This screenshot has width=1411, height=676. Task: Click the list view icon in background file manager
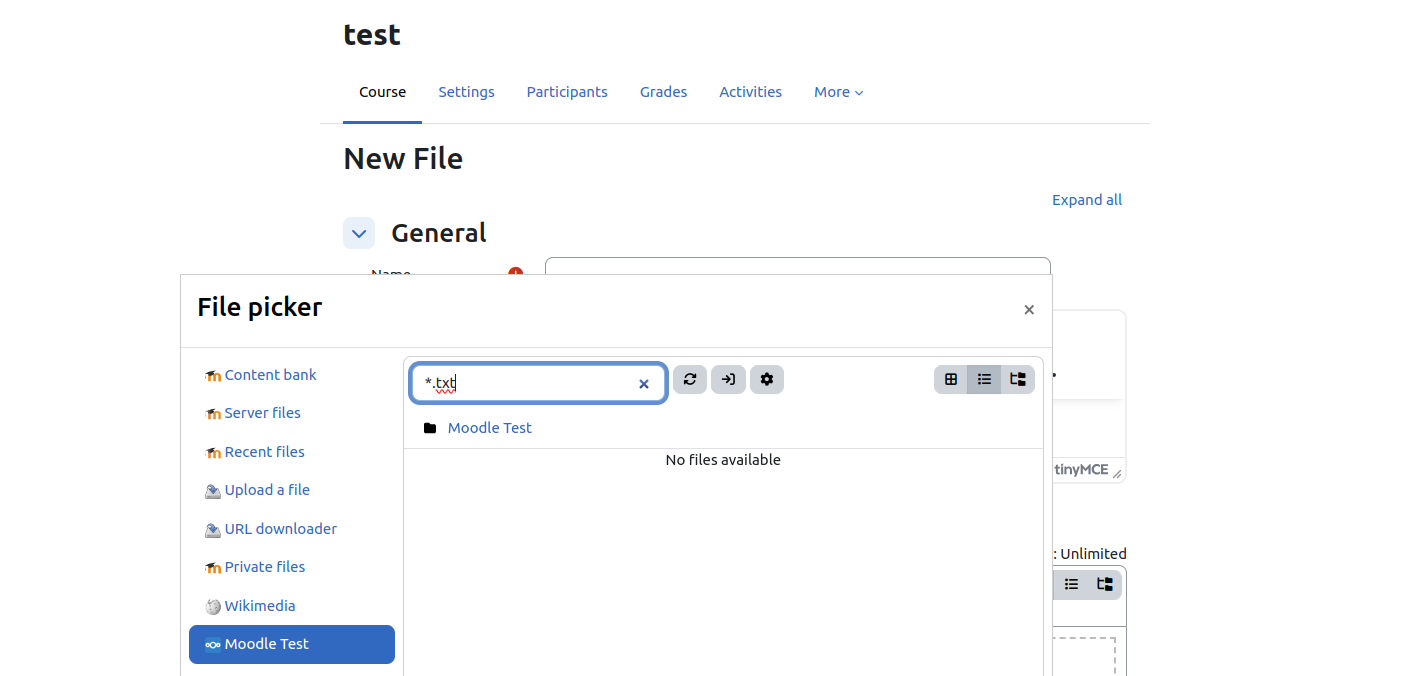tap(1071, 584)
